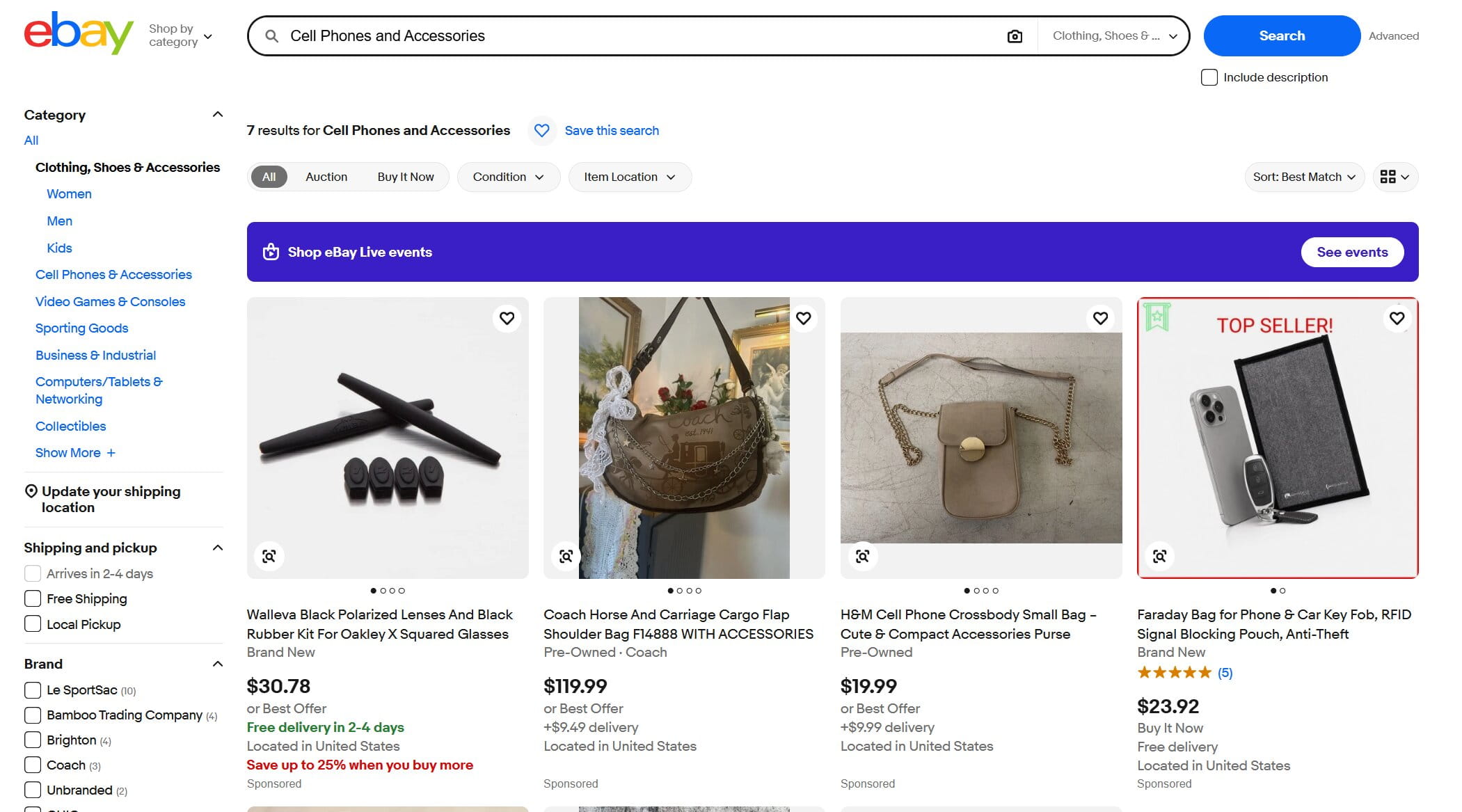
Task: Select Coach brand checkbox
Action: pyautogui.click(x=33, y=765)
